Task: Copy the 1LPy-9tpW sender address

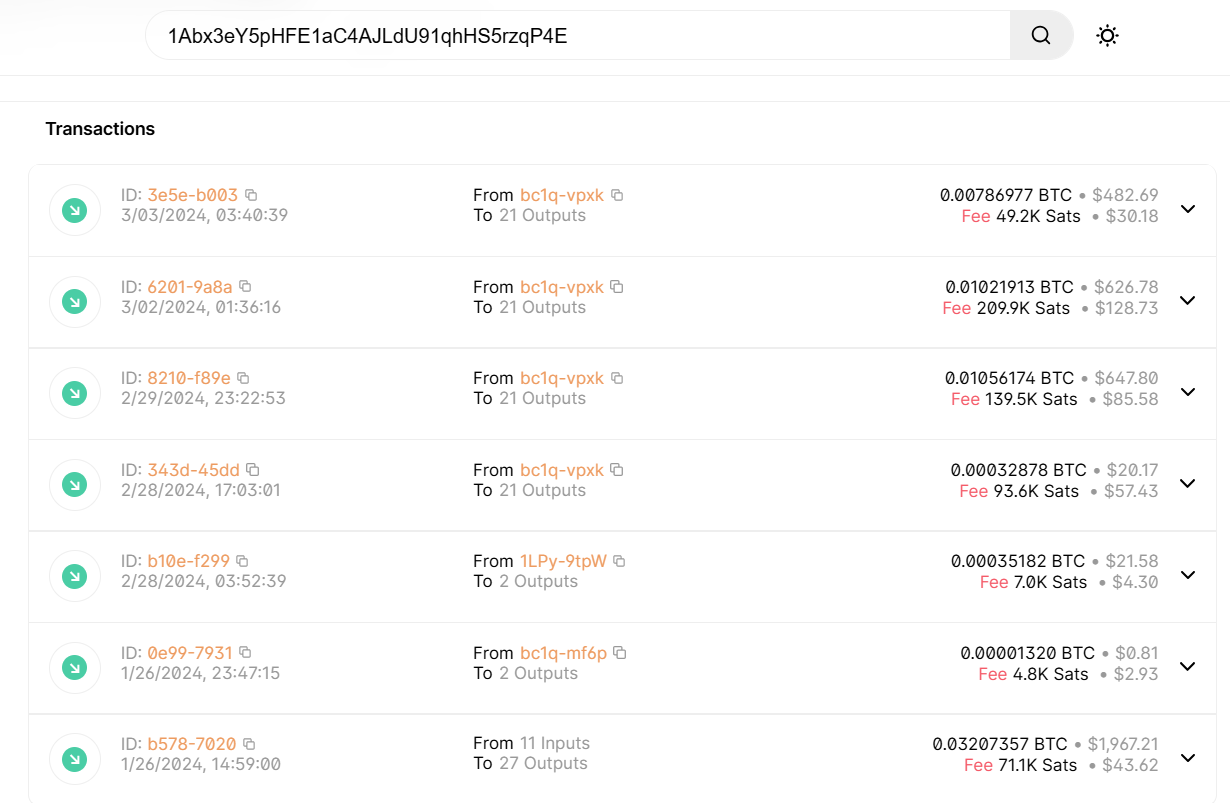Action: (x=620, y=561)
